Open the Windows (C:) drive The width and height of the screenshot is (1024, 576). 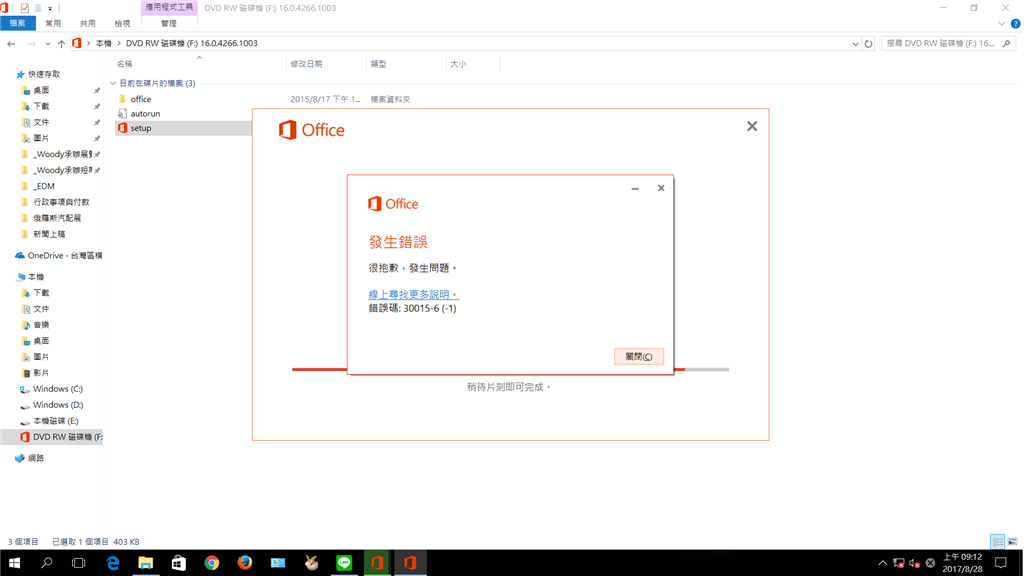(57, 389)
